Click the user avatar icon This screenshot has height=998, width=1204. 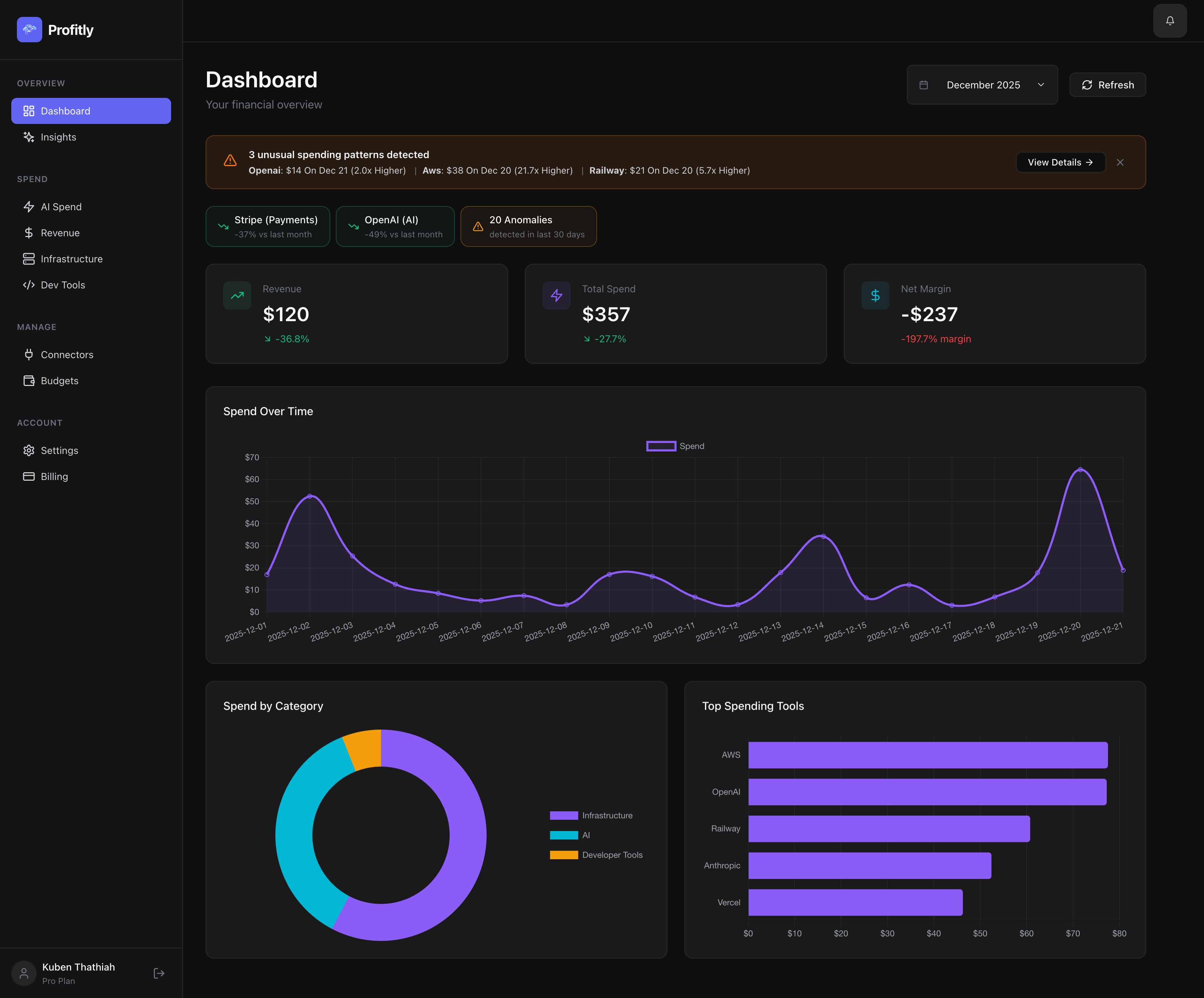coord(24,973)
